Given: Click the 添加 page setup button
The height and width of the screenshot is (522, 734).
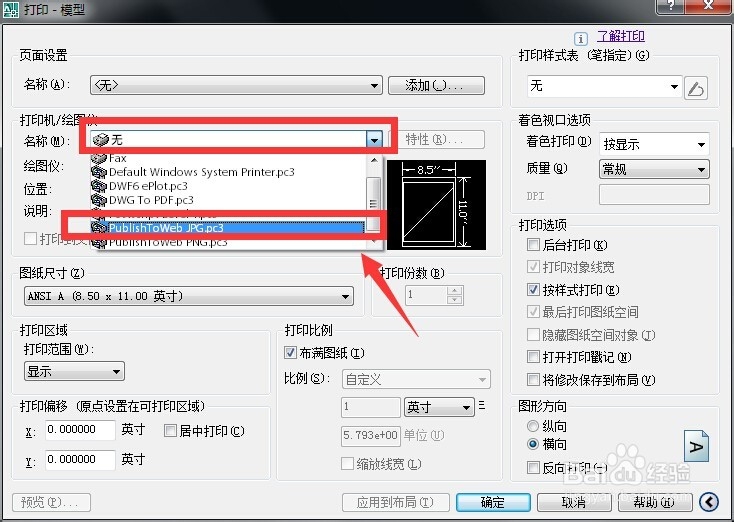Looking at the screenshot, I should point(436,86).
